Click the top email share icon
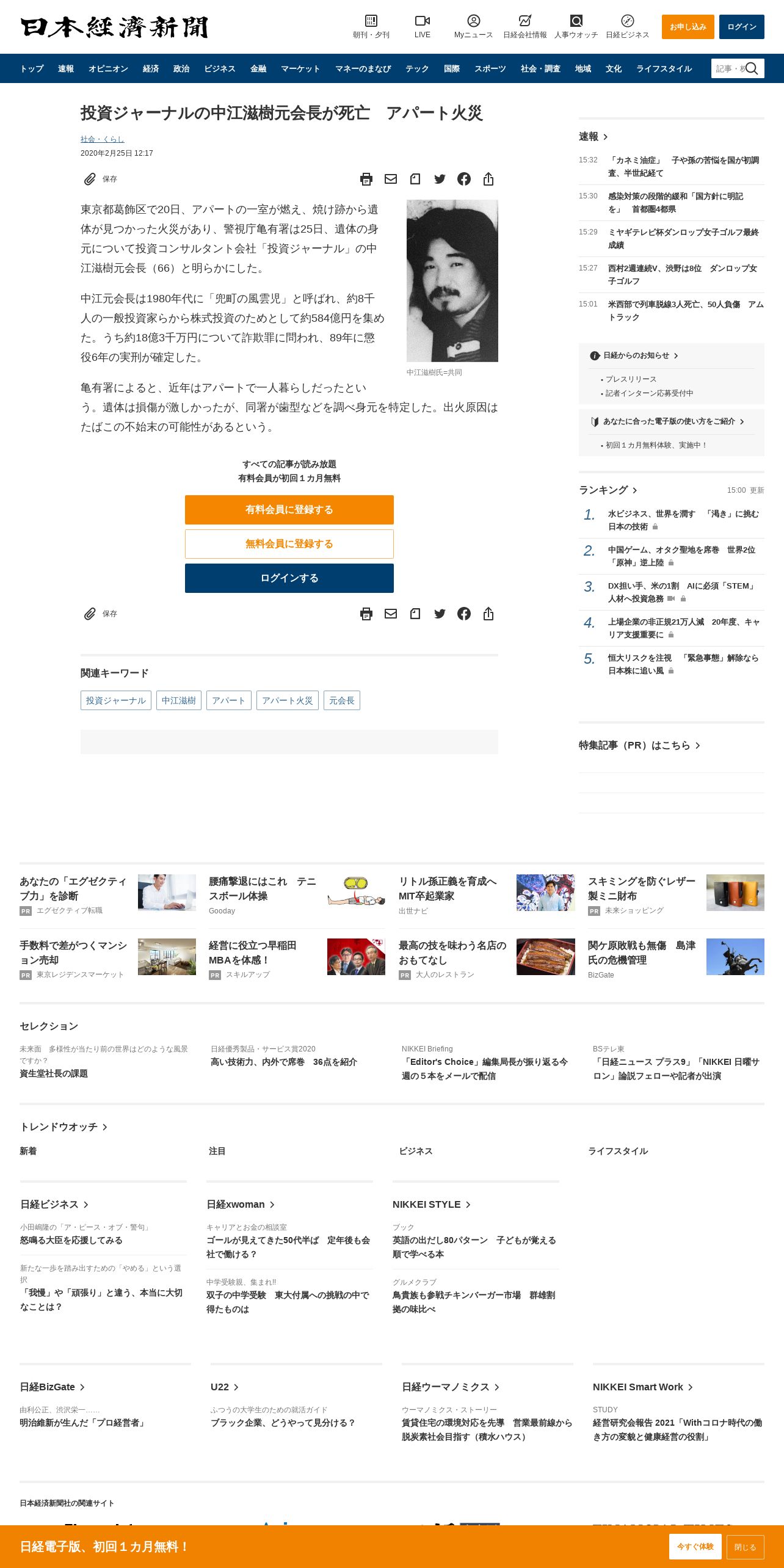Image resolution: width=784 pixels, height=1568 pixels. [x=391, y=179]
